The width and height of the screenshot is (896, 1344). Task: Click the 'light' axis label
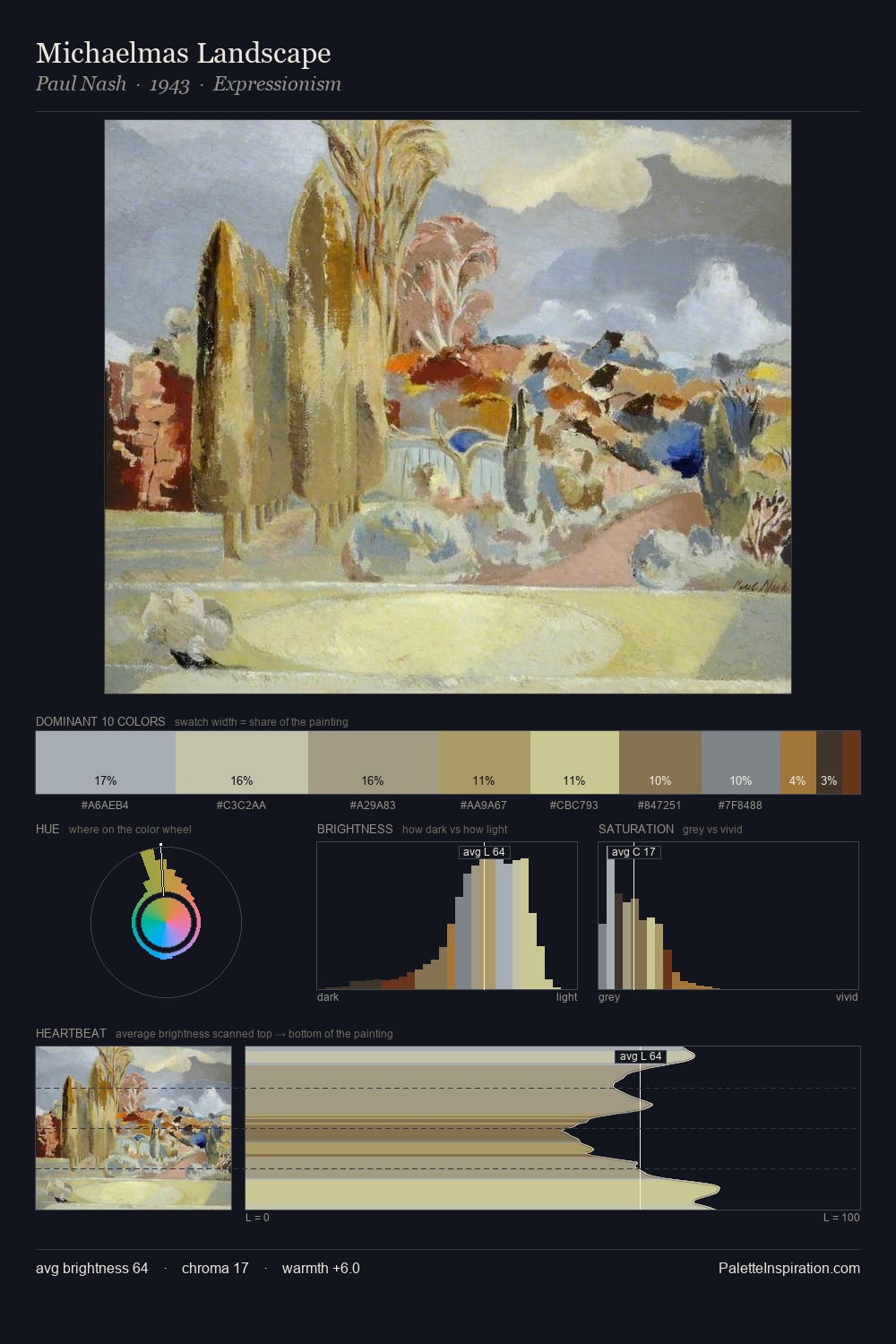point(567,996)
